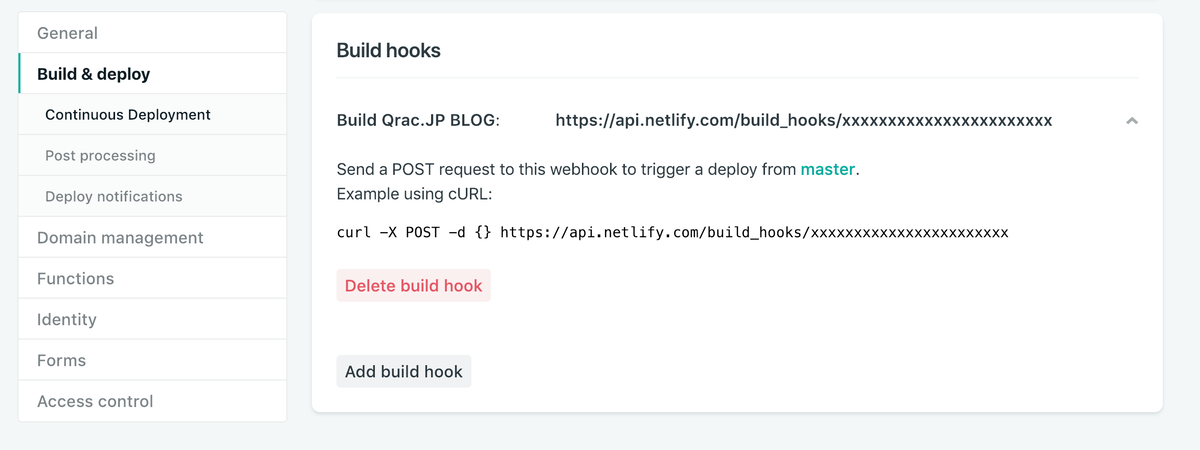Click the 'Send a POST request' description
The height and width of the screenshot is (450, 1200).
(566, 169)
